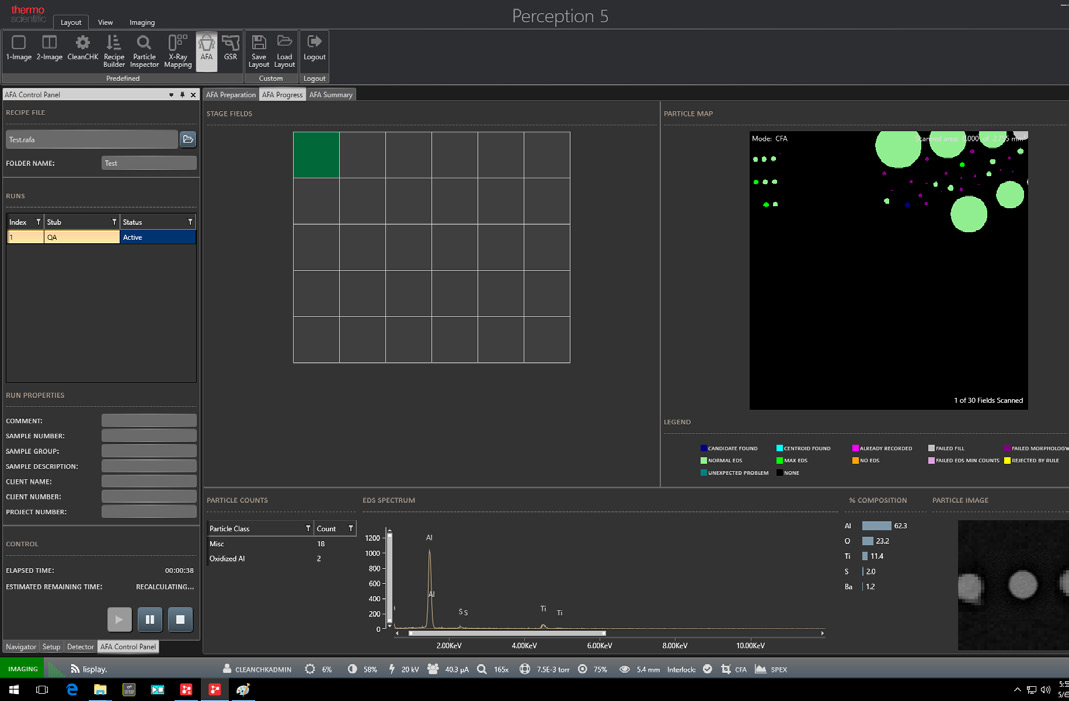Viewport: 1069px width, 701px height.
Task: Browse for recipe file with folder icon
Action: pyautogui.click(x=187, y=139)
